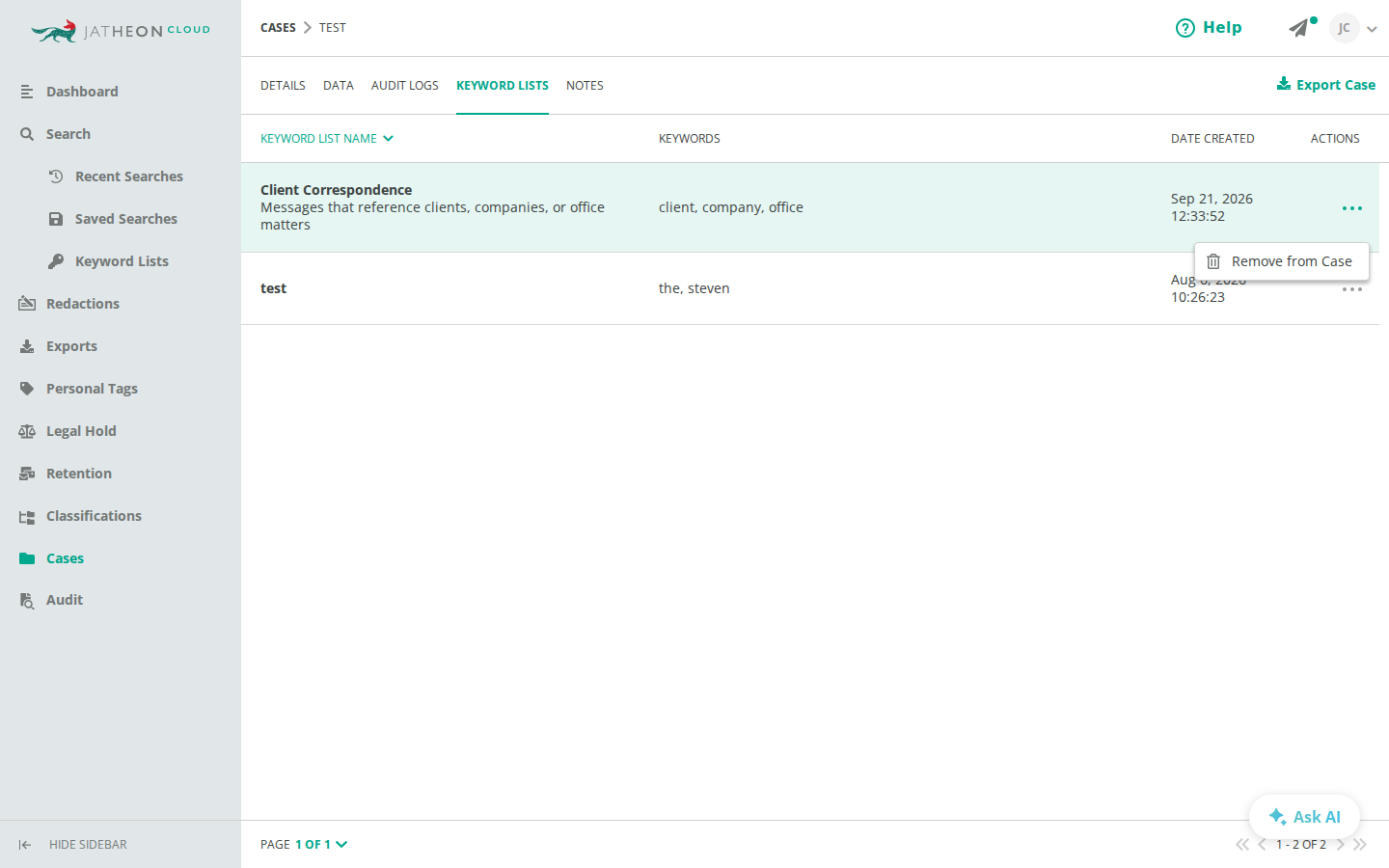Switch to the Data tab
The image size is (1389, 868).
339,86
